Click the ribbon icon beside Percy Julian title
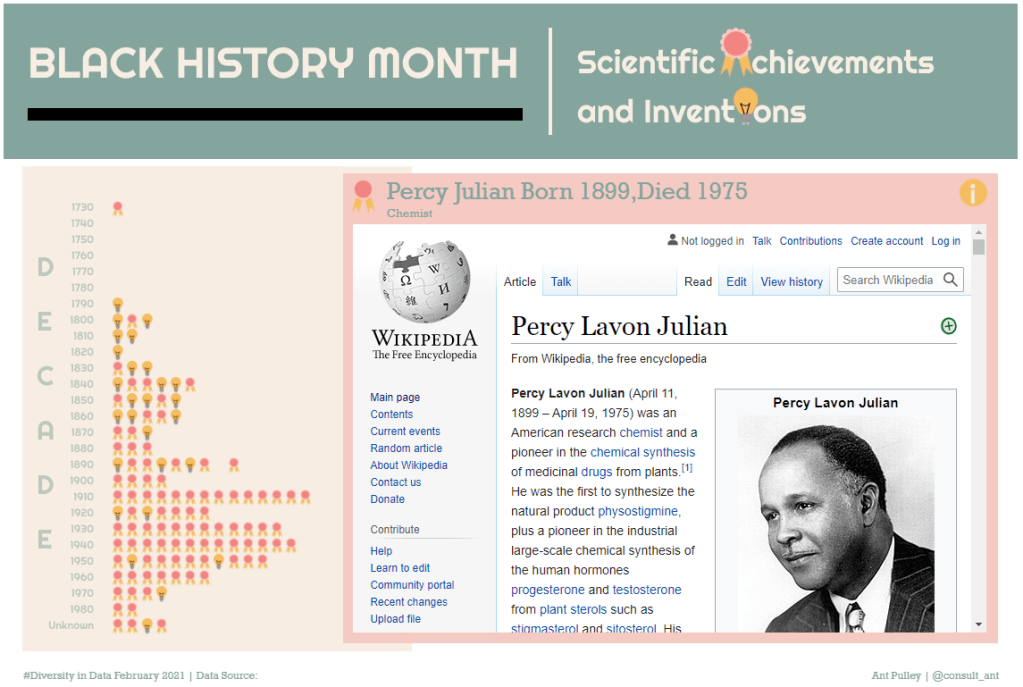Viewport: 1023px width, 687px height. pyautogui.click(x=364, y=195)
